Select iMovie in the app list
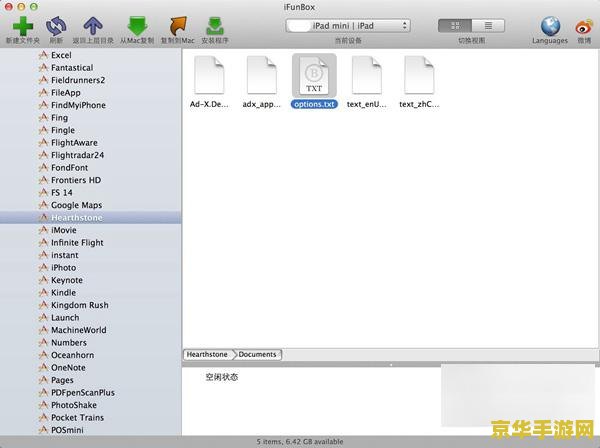600x448 pixels. [x=64, y=230]
